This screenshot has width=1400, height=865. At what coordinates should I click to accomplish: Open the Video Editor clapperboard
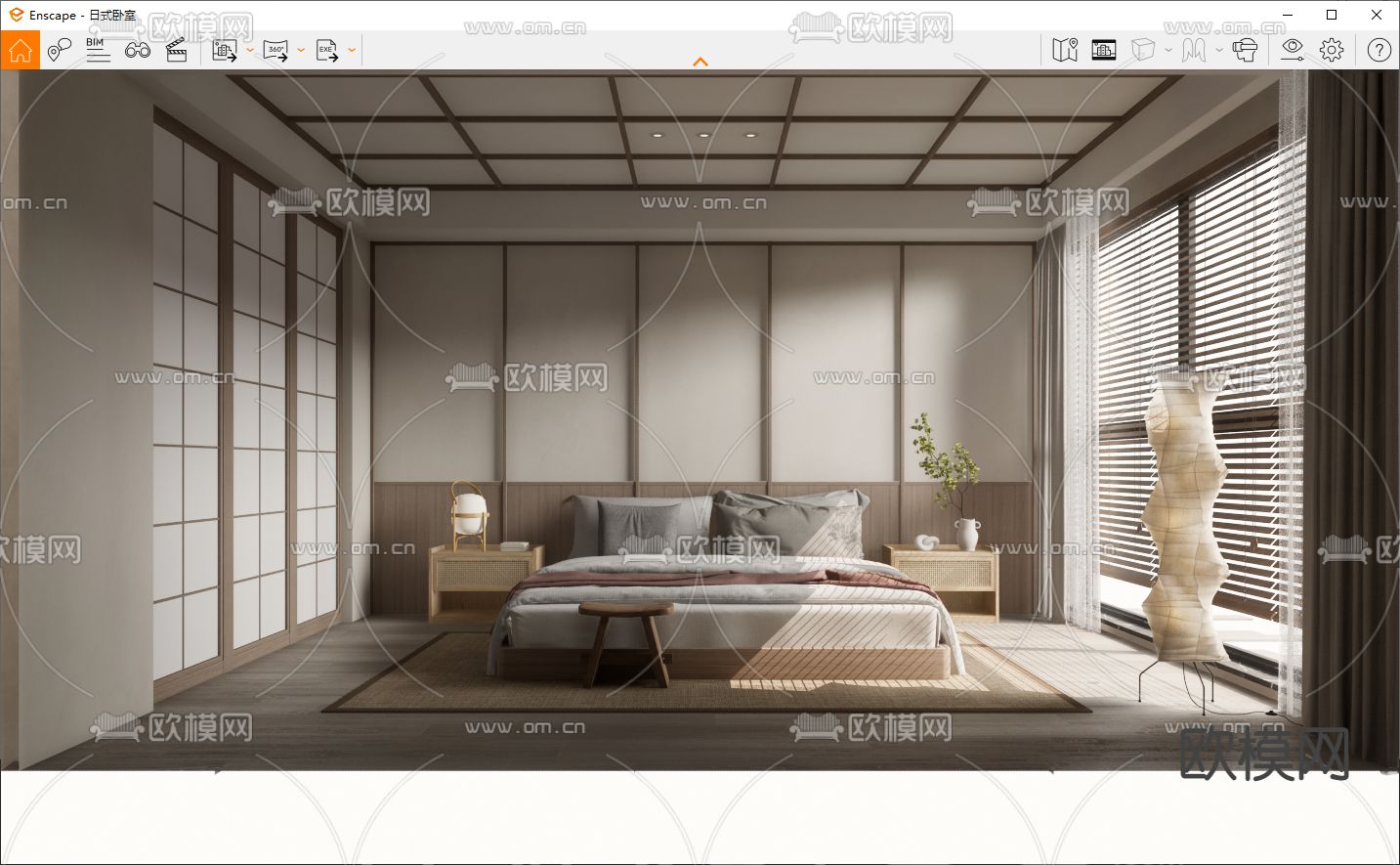(x=177, y=50)
